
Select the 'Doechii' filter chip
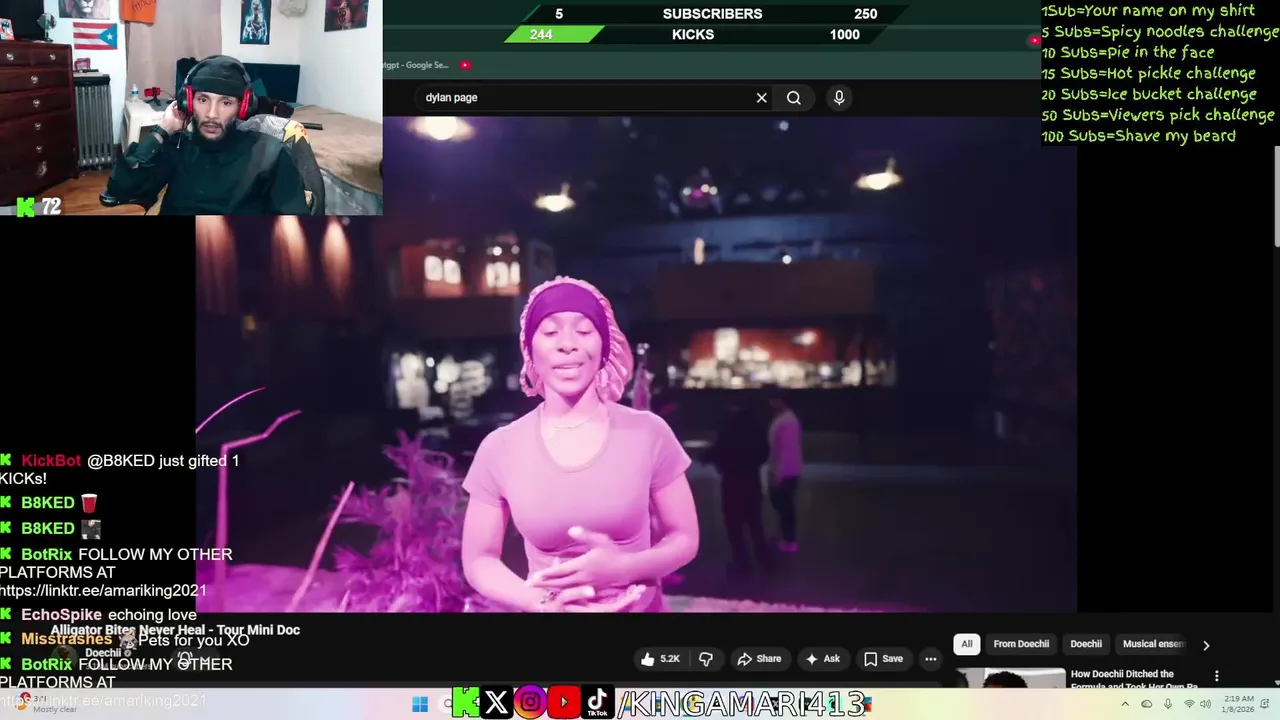pyautogui.click(x=1086, y=644)
